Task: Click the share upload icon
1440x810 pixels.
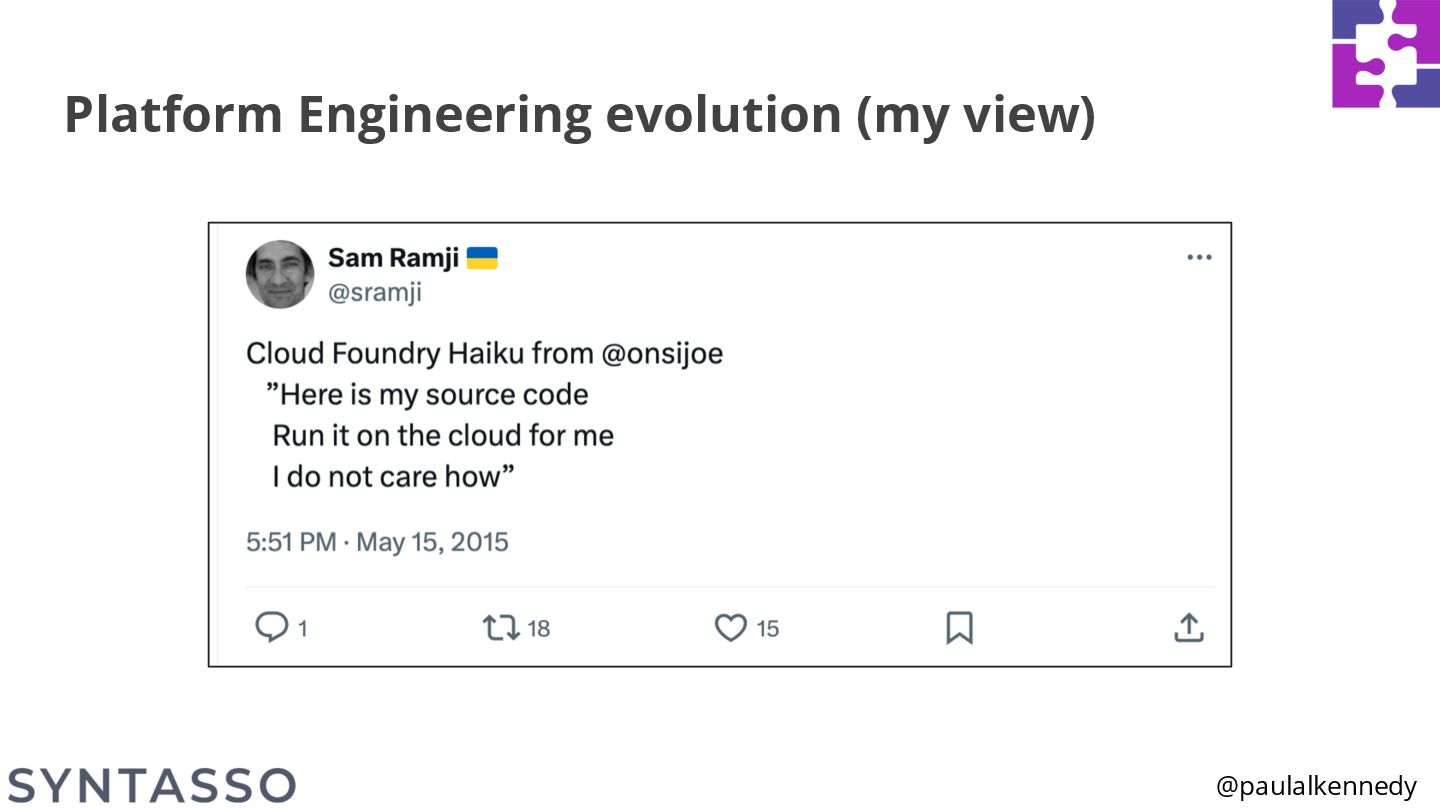Action: (x=1188, y=628)
